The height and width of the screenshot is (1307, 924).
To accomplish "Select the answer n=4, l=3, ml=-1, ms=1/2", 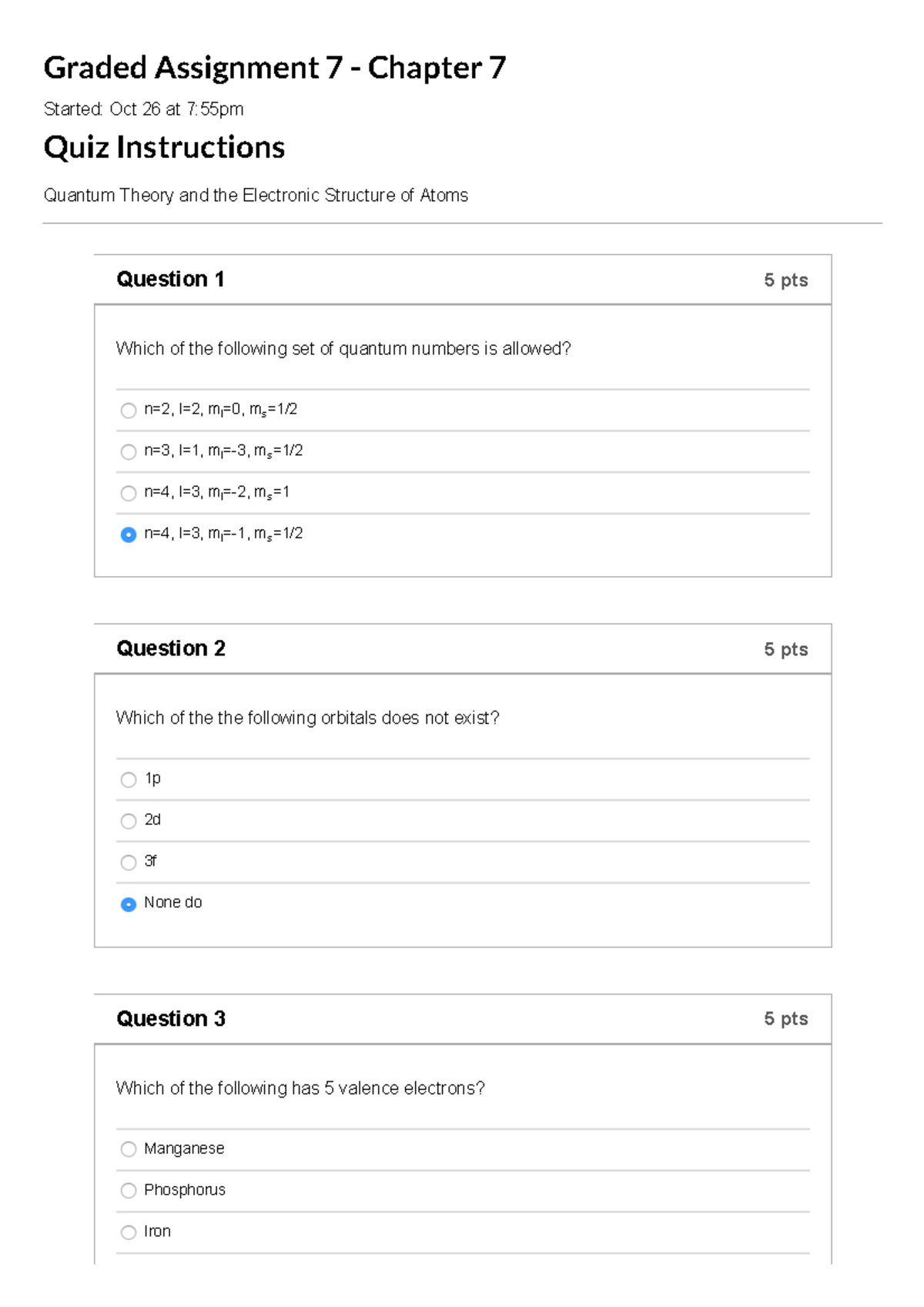I will 129,534.
